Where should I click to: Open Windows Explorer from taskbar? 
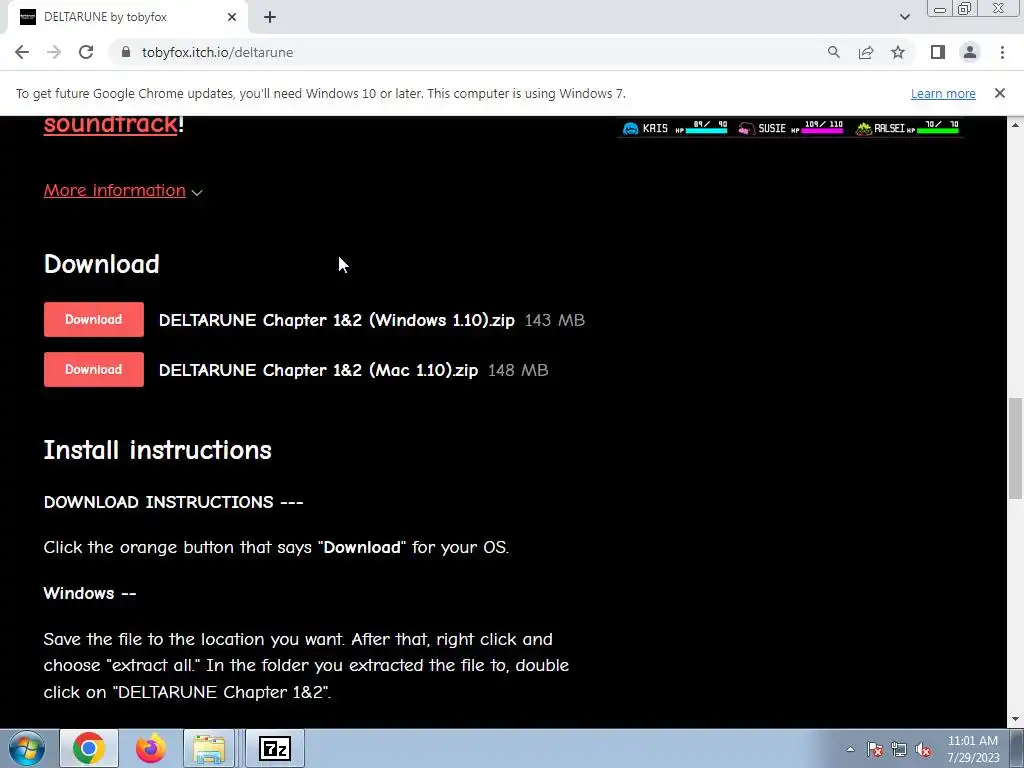pos(209,748)
